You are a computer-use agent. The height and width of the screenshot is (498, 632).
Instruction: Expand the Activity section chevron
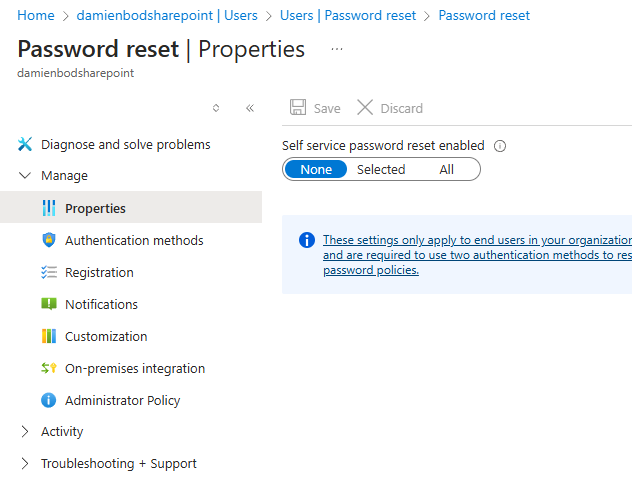tap(25, 432)
